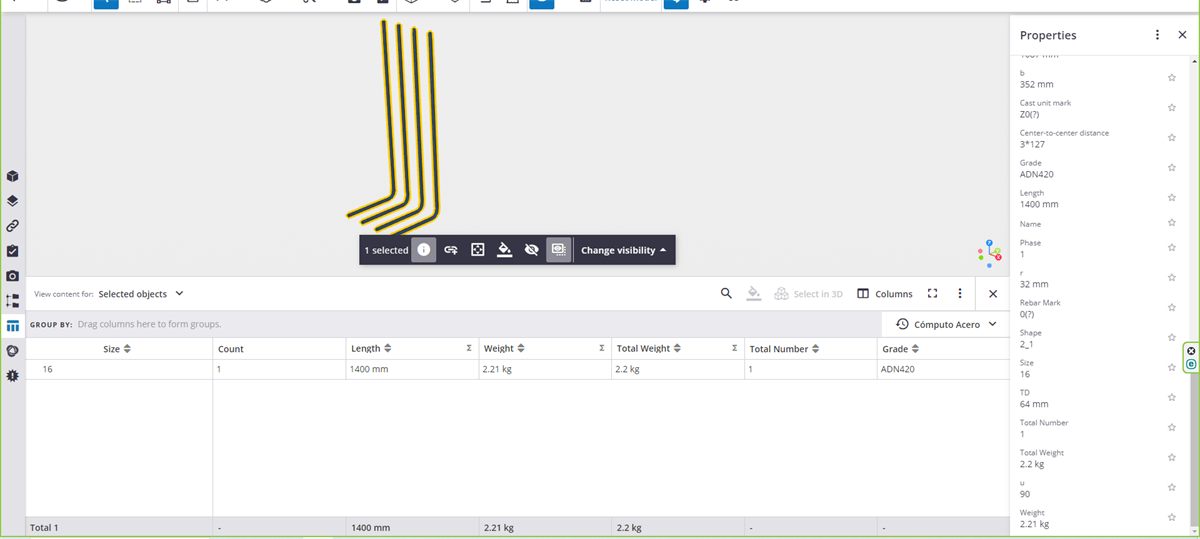Click the info icon in selection toolbar
Viewport: 1200px width, 539px height.
424,250
